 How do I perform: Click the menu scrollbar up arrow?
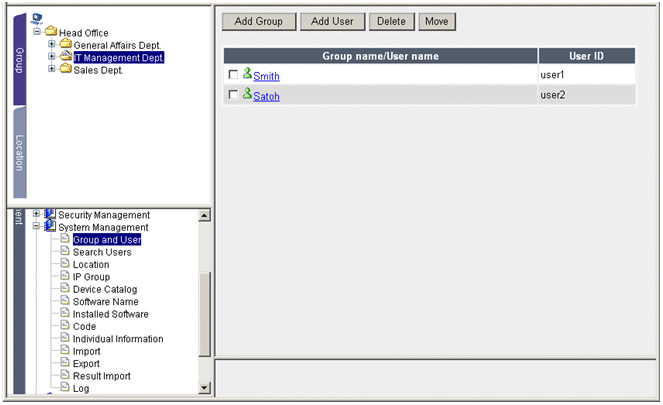point(204,216)
